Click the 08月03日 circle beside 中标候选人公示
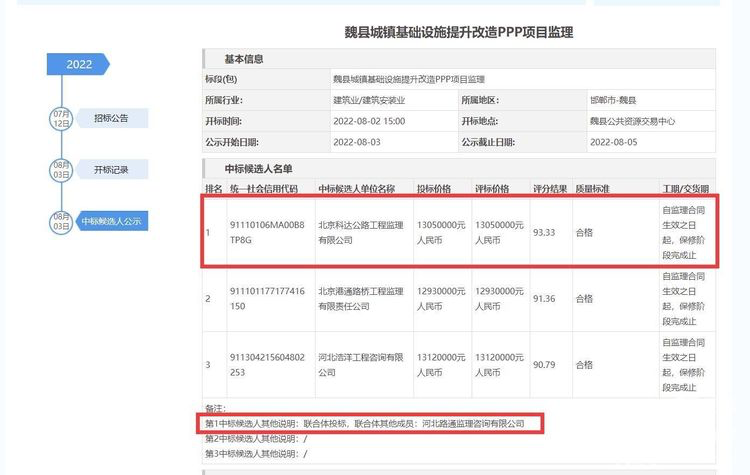The height and width of the screenshot is (475, 750). coord(61,221)
